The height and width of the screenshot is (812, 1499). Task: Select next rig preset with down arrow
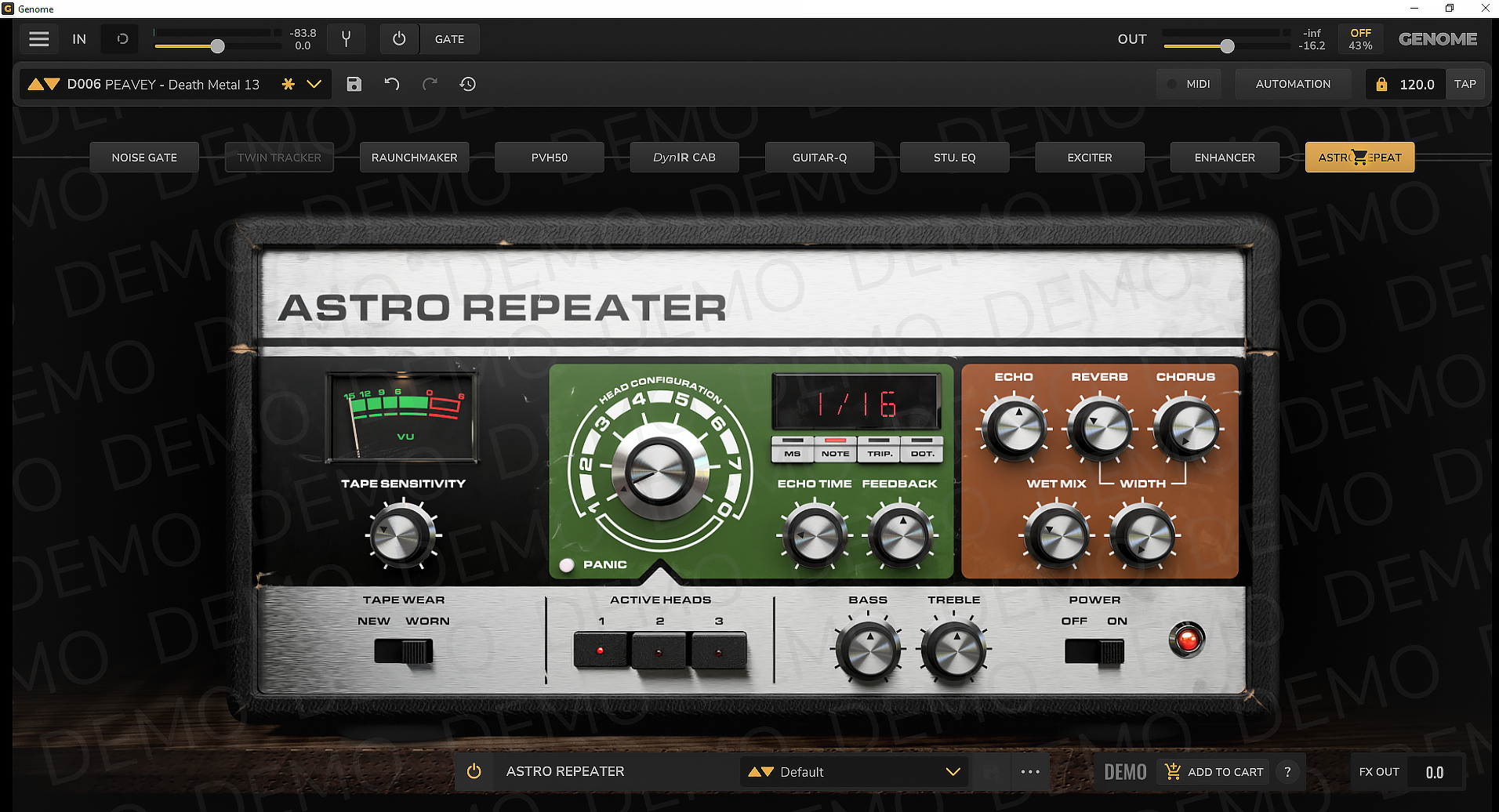point(53,84)
